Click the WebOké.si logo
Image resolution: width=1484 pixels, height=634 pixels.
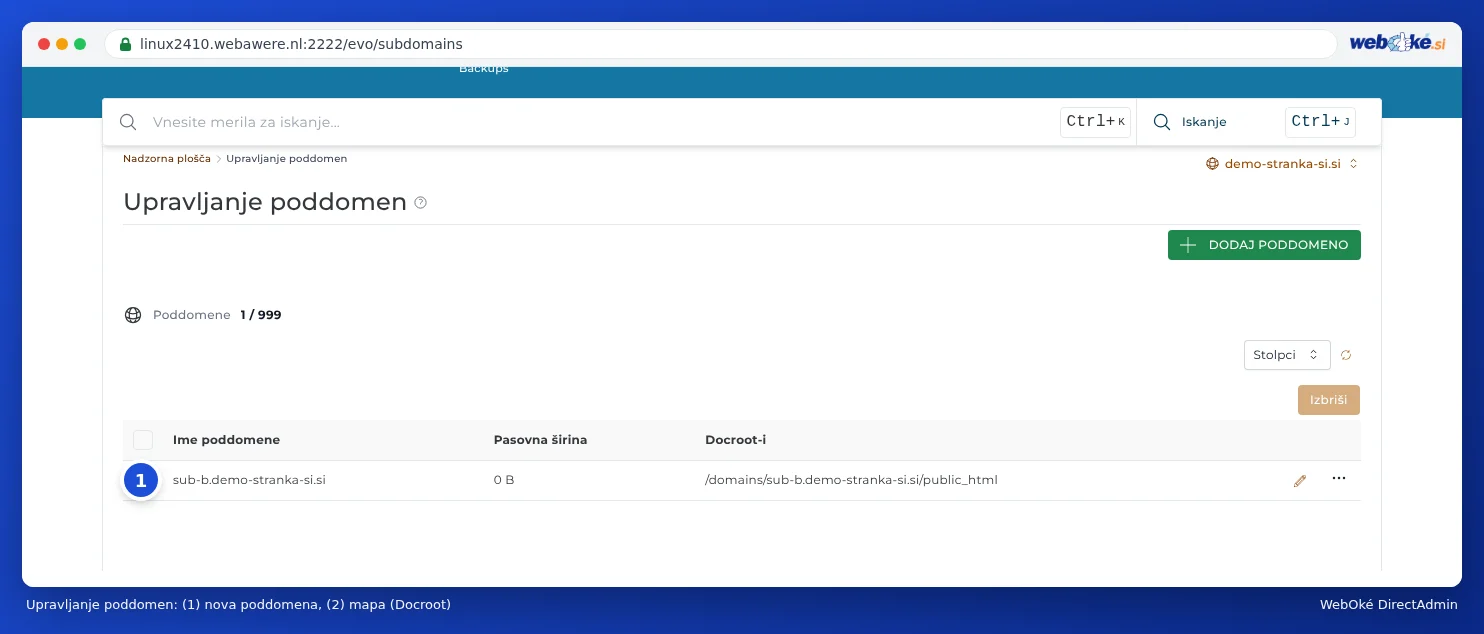click(x=1397, y=43)
